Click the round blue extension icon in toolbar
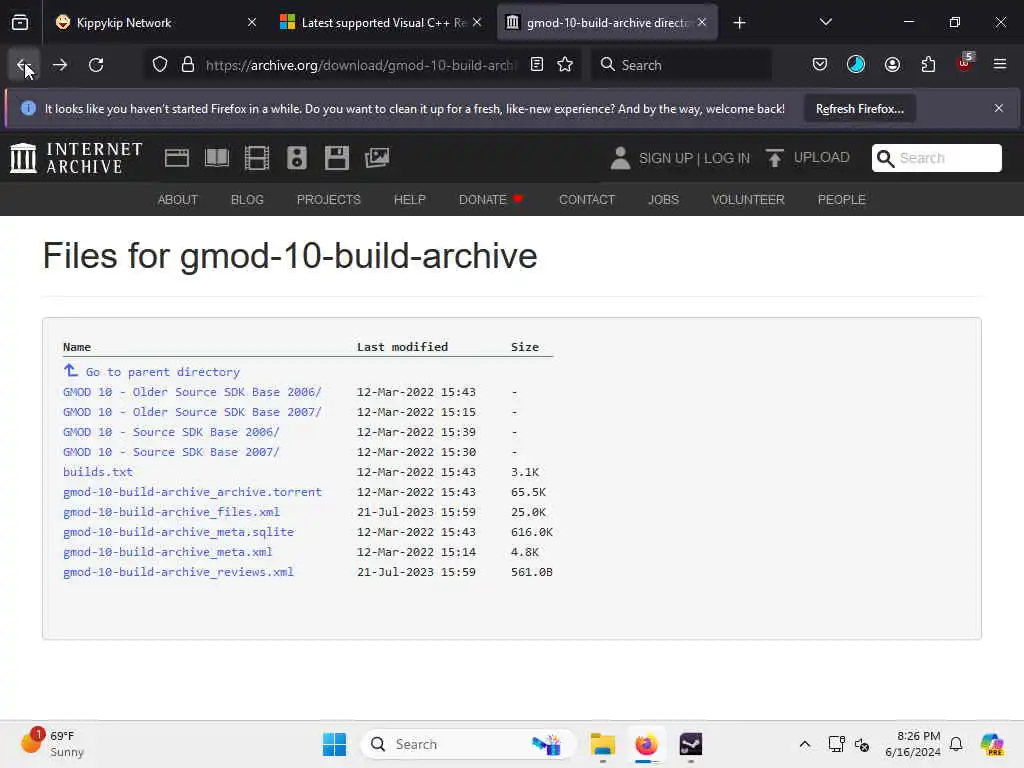This screenshot has height=768, width=1024. point(856,65)
